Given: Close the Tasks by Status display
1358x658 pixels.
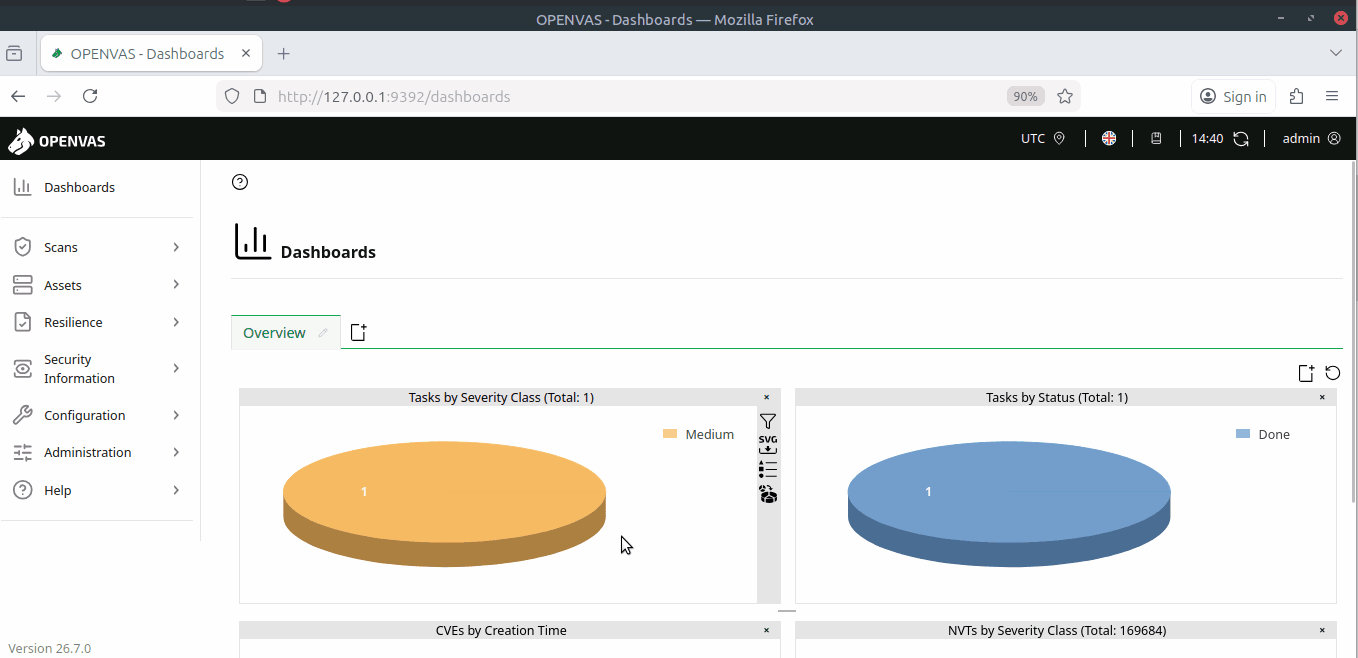Looking at the screenshot, I should pos(1322,397).
